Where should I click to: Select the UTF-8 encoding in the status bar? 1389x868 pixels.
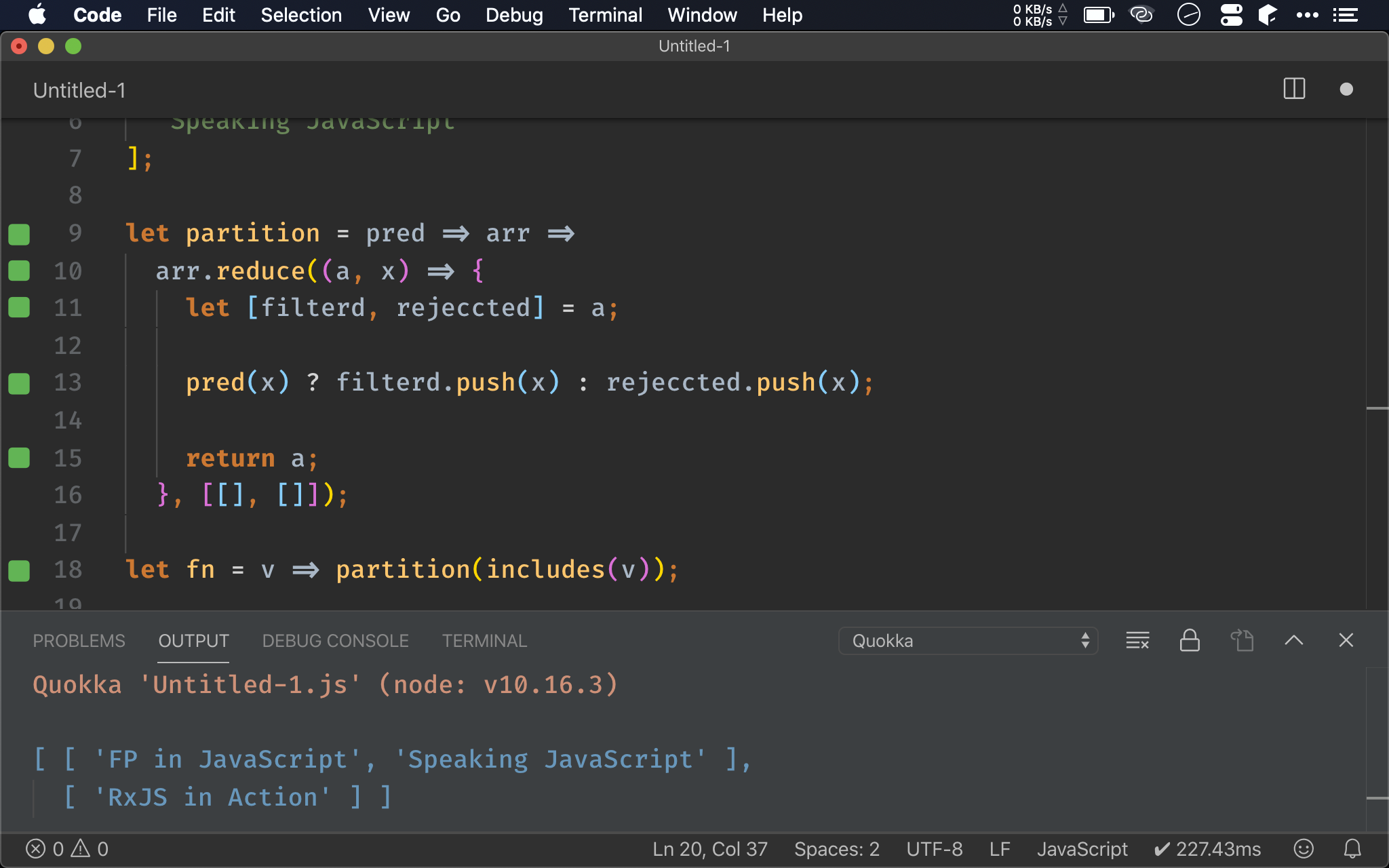point(934,849)
